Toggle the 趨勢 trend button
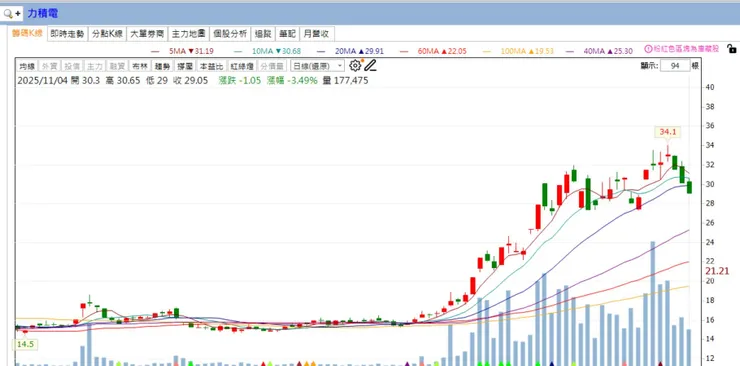The width and height of the screenshot is (740, 366). [x=162, y=66]
